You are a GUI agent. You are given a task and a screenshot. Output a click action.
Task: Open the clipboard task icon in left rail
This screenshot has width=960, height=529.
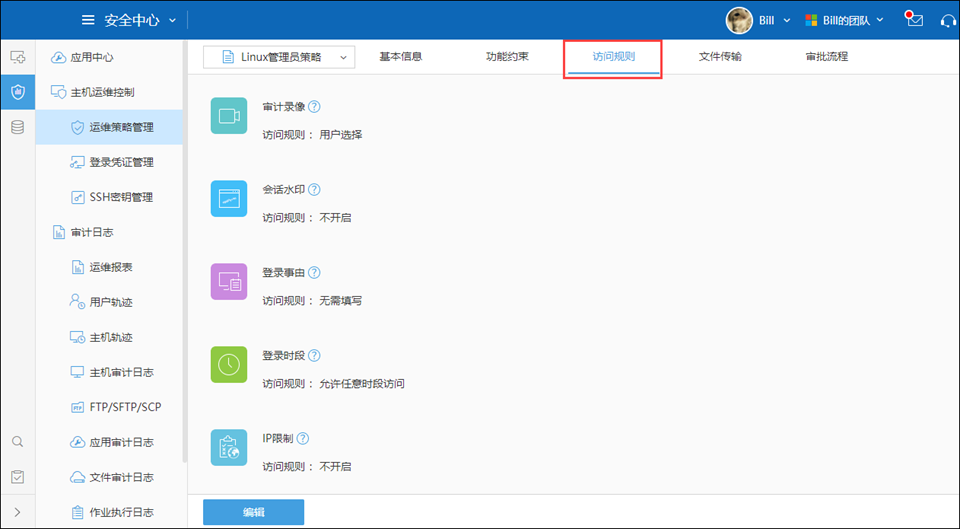pos(18,476)
